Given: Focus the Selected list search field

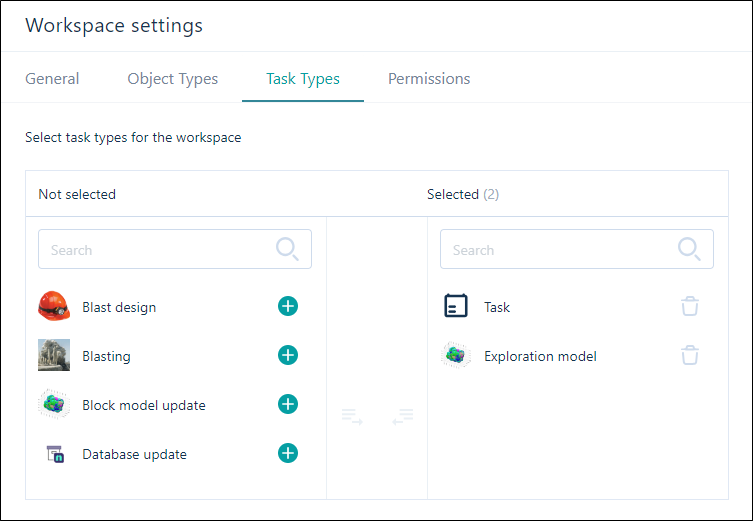Looking at the screenshot, I should coord(577,249).
